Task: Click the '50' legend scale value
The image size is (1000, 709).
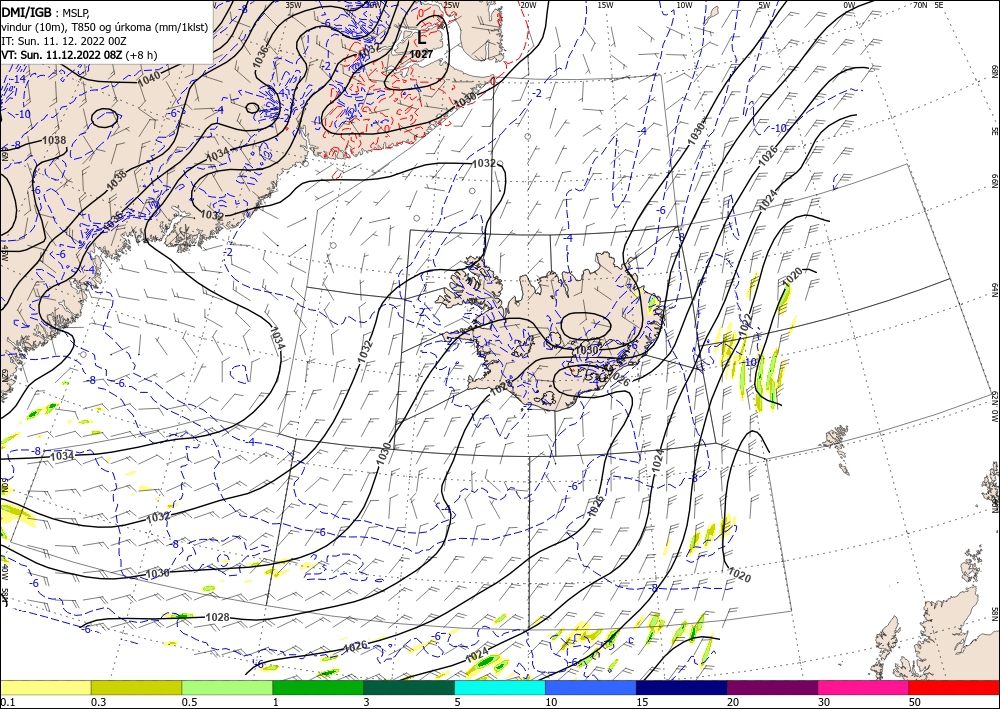Action: coord(915,702)
